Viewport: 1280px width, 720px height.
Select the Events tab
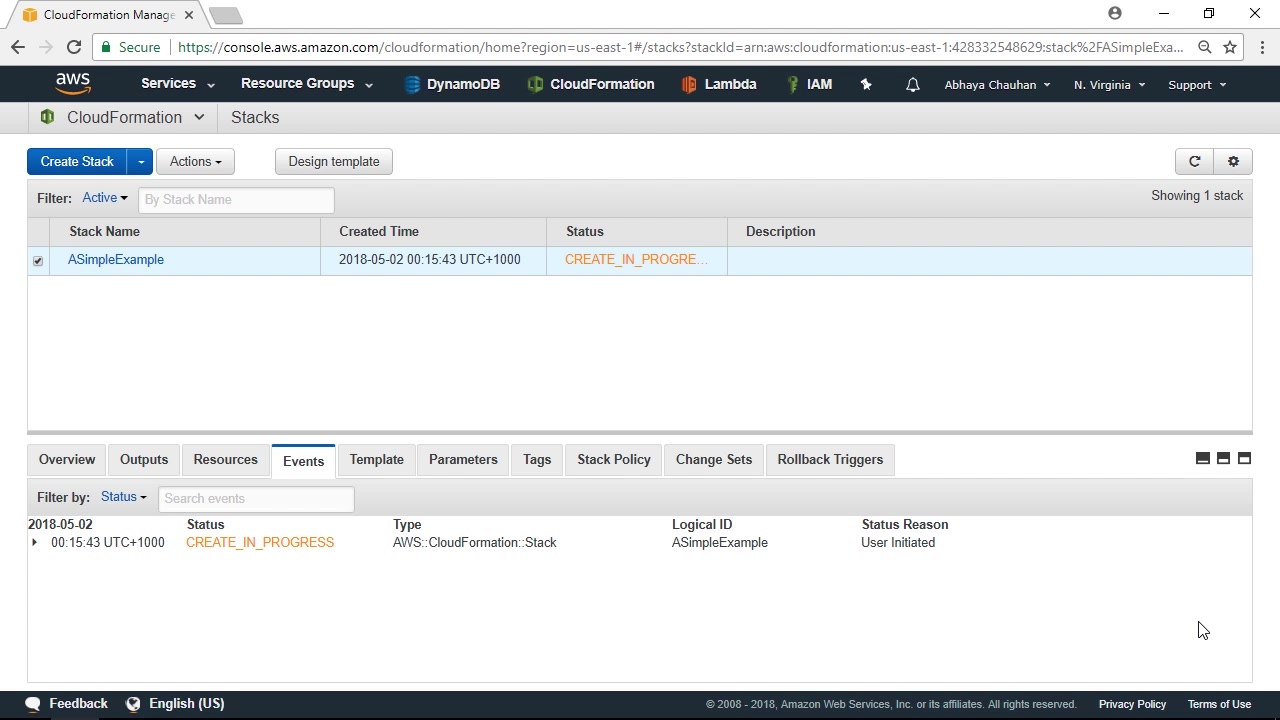(303, 460)
